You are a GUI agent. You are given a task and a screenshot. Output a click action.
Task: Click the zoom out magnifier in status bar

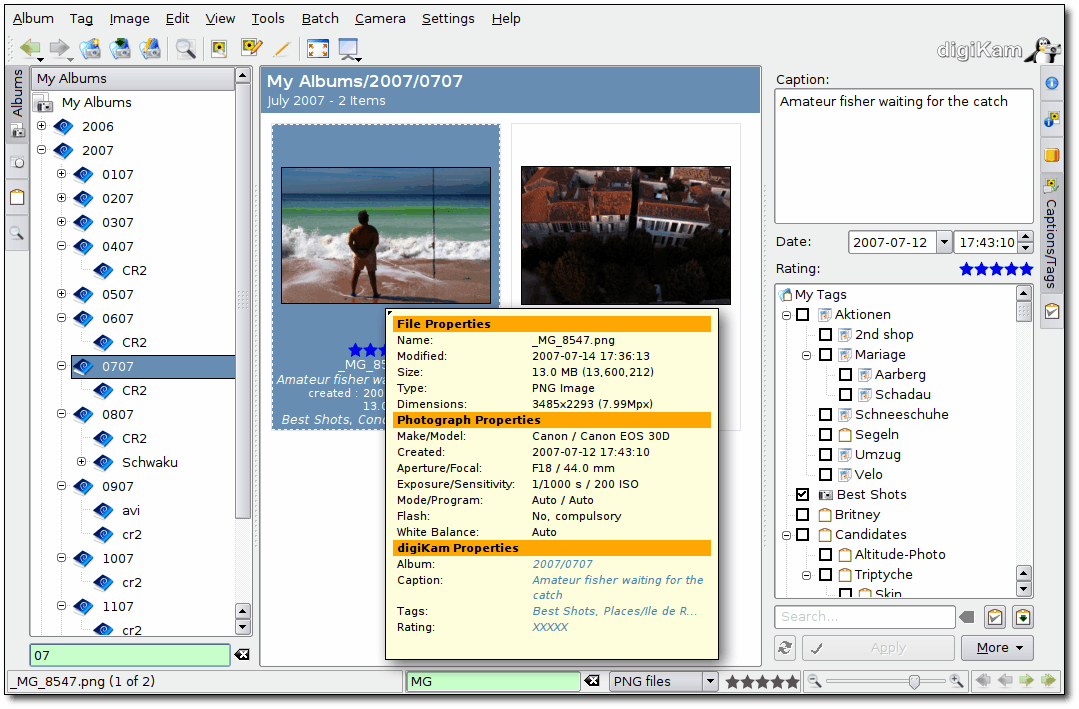click(815, 681)
